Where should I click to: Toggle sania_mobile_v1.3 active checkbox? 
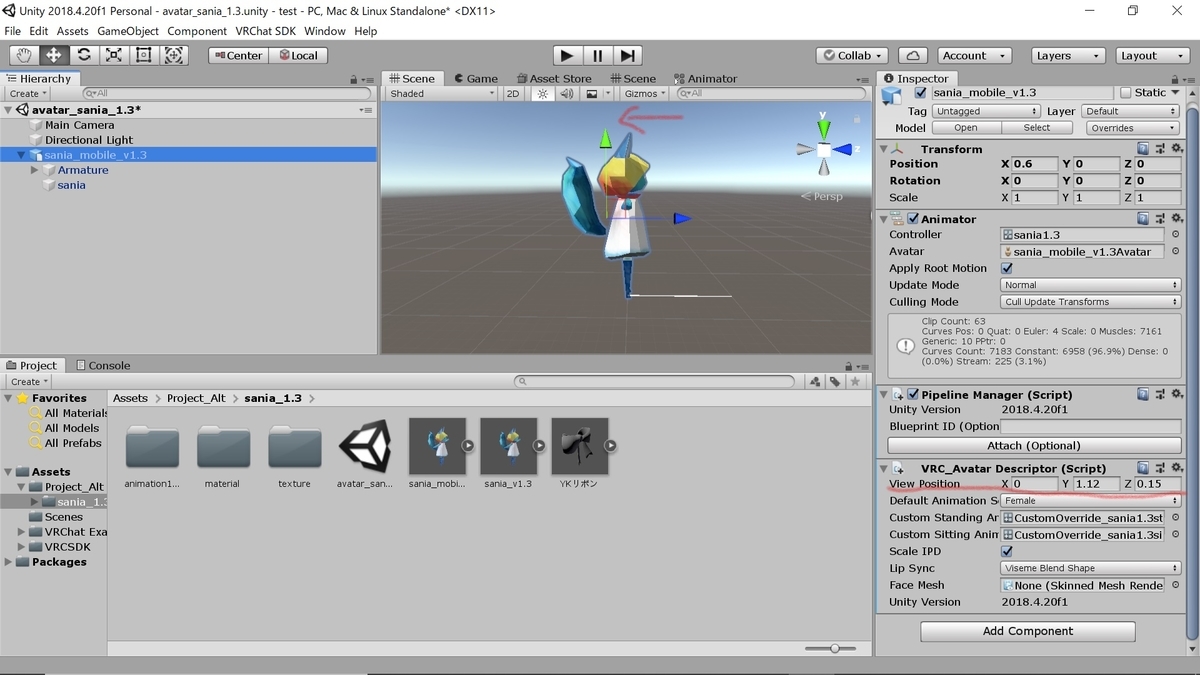(x=921, y=93)
